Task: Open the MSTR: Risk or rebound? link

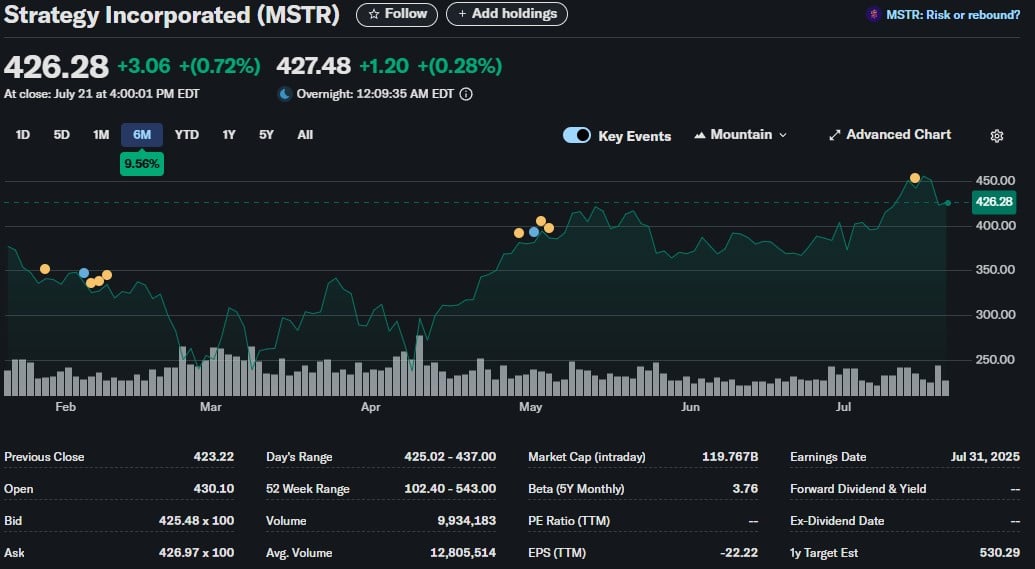Action: [952, 15]
